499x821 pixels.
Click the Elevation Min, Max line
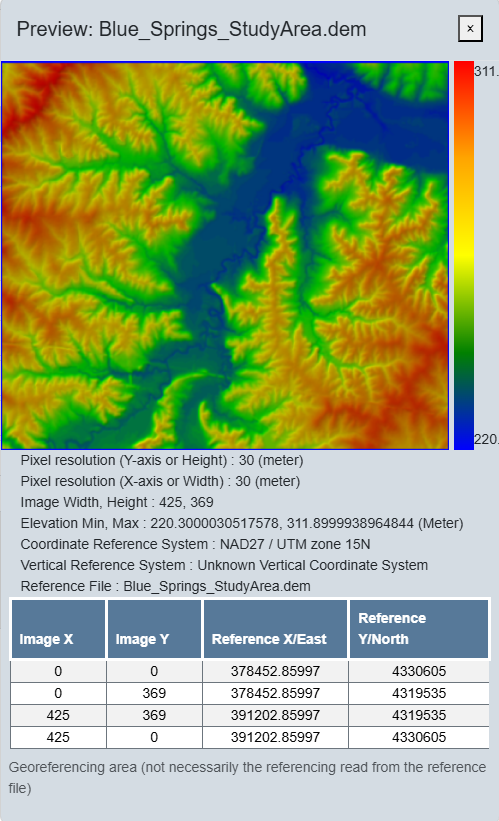[242, 523]
